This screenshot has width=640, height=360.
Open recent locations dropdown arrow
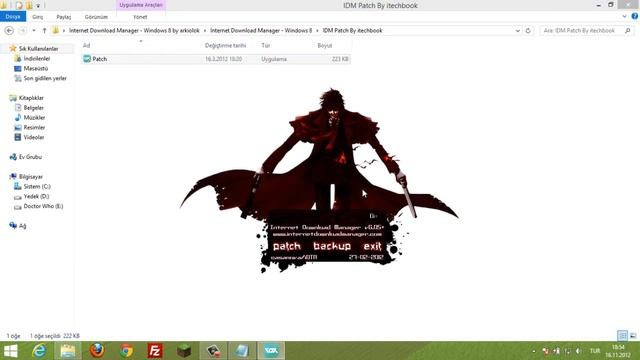[34, 31]
